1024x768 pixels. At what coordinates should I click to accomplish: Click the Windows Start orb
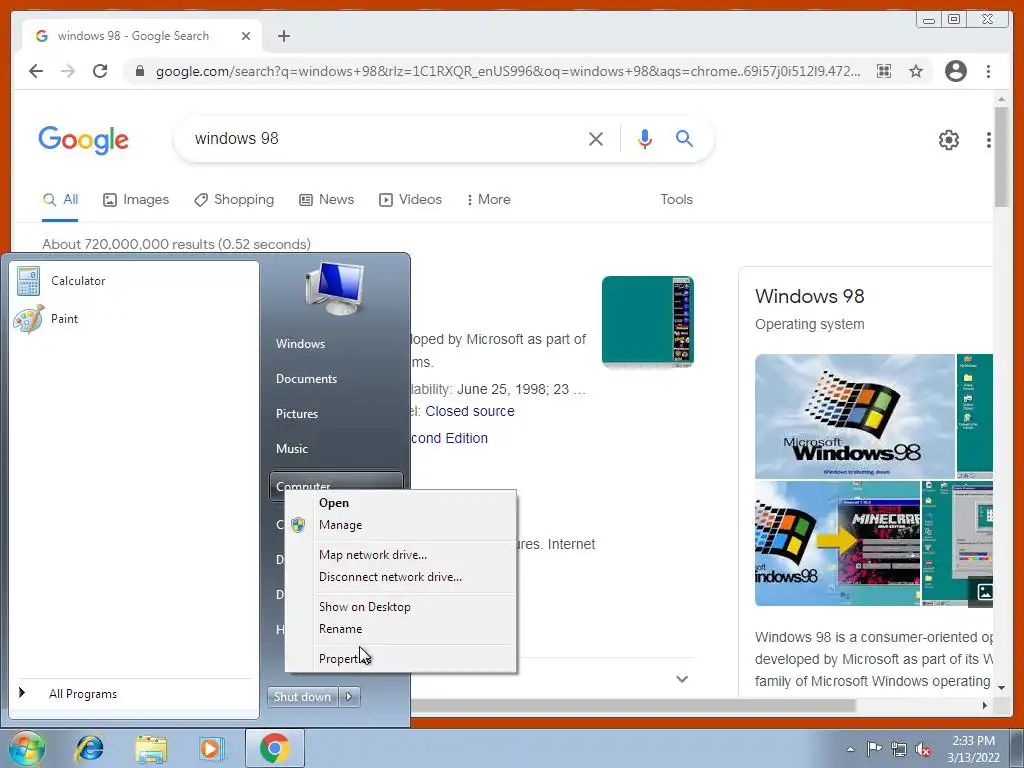coord(27,748)
